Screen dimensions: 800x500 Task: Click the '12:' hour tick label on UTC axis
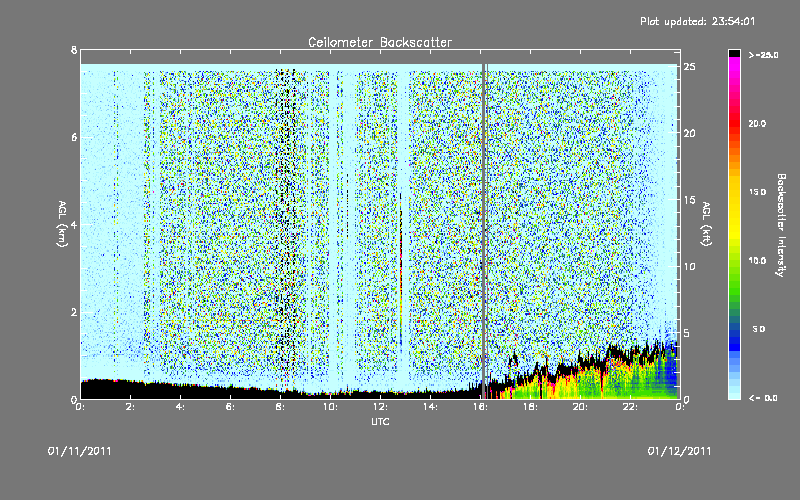381,407
